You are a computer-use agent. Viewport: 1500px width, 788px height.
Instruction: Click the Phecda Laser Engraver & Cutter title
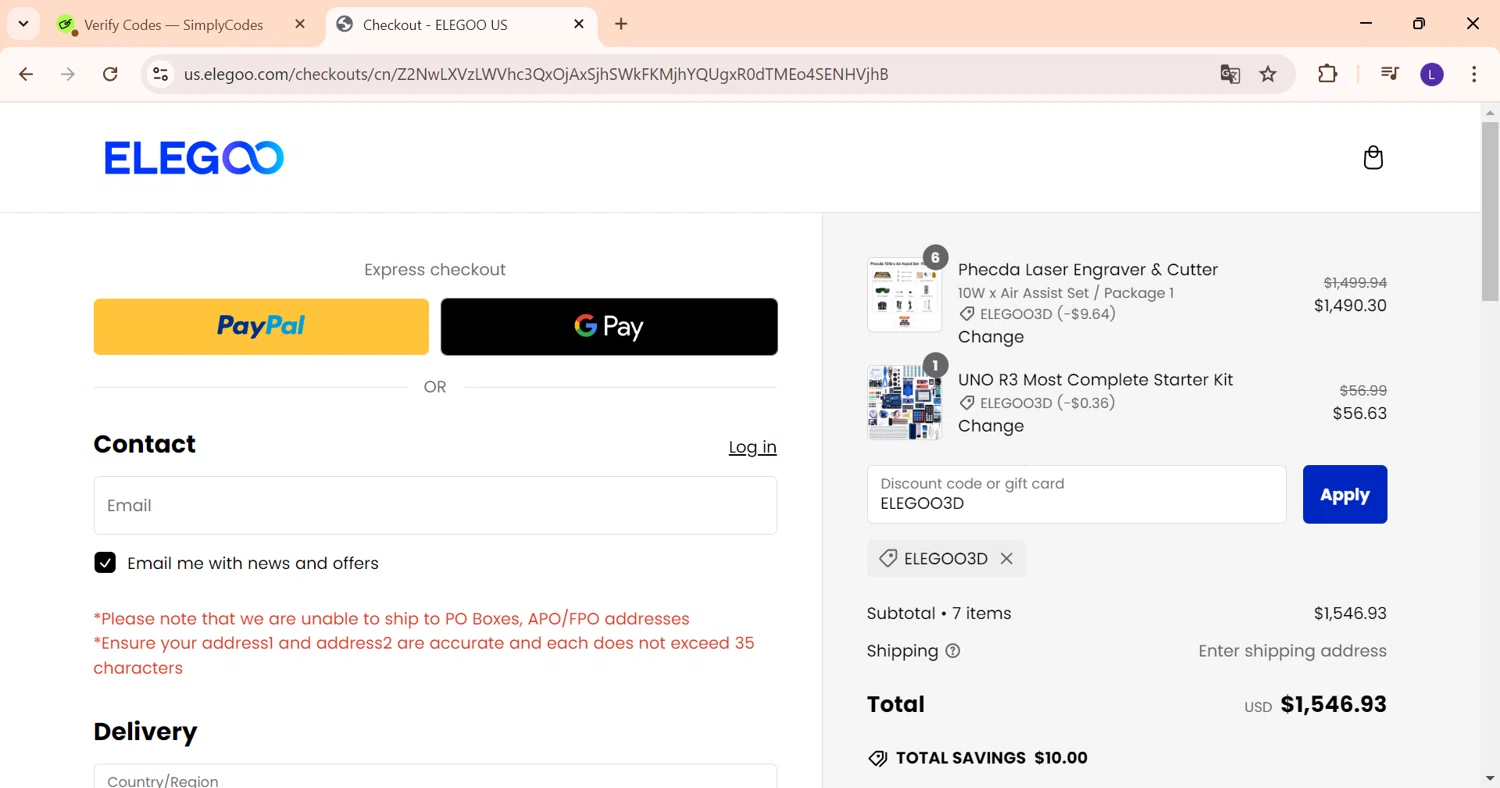coord(1088,270)
